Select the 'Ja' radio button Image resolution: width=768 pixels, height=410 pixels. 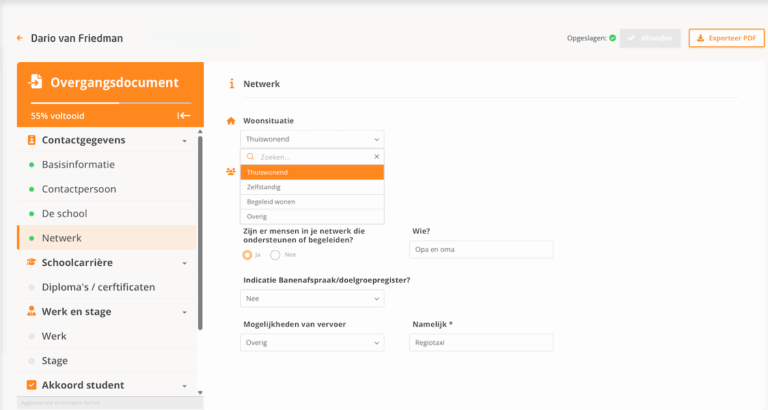click(x=248, y=255)
